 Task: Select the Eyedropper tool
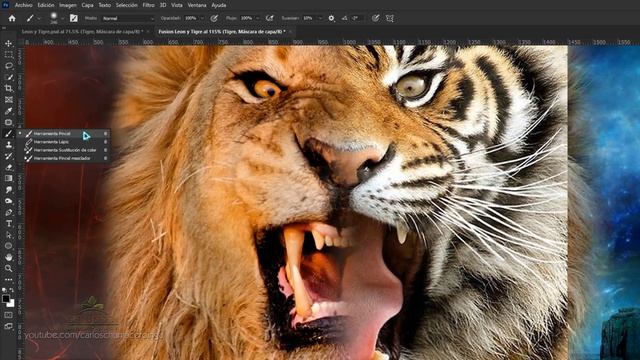click(x=9, y=111)
